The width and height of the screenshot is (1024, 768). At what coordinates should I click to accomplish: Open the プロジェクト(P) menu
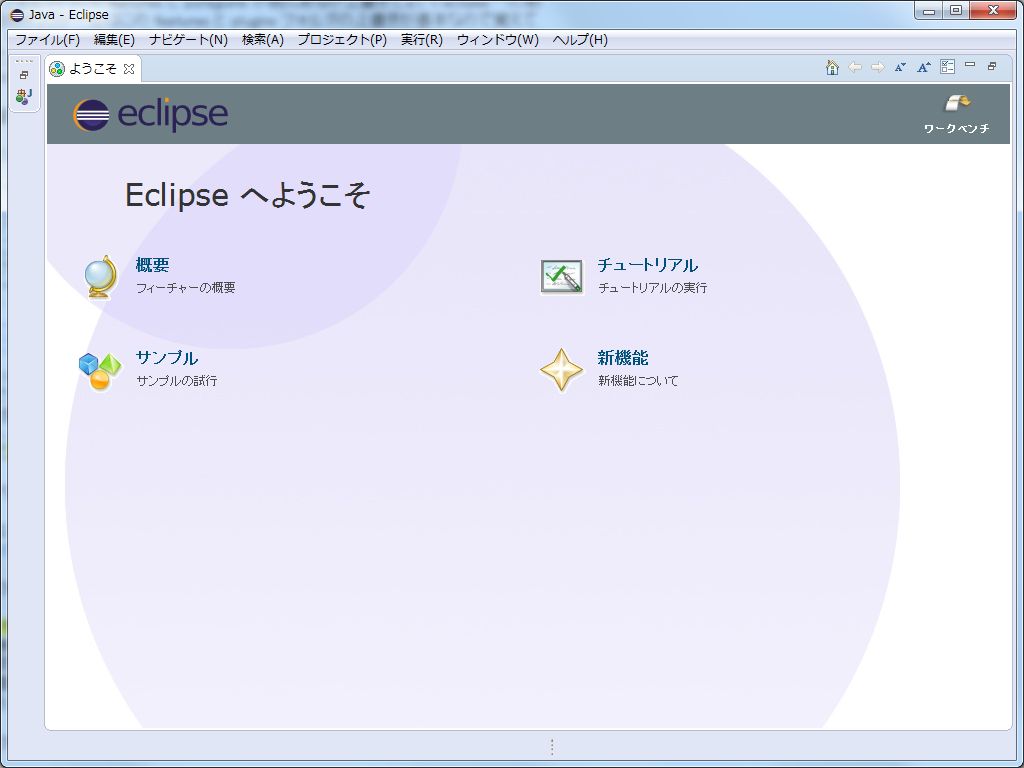click(x=342, y=40)
